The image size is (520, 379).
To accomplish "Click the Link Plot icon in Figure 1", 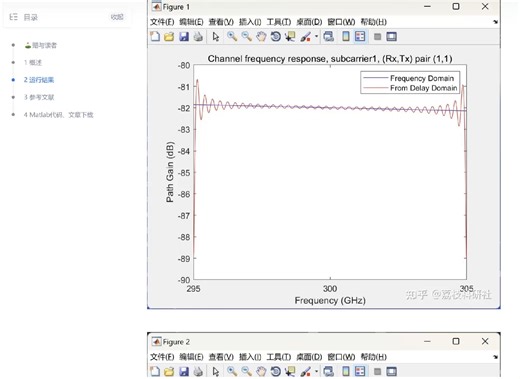I will (329, 36).
